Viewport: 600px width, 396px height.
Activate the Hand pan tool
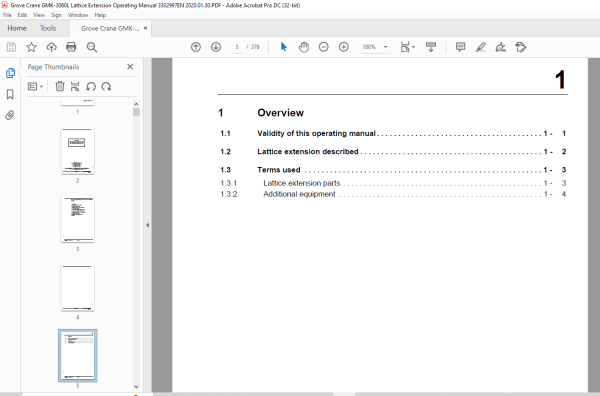click(304, 47)
